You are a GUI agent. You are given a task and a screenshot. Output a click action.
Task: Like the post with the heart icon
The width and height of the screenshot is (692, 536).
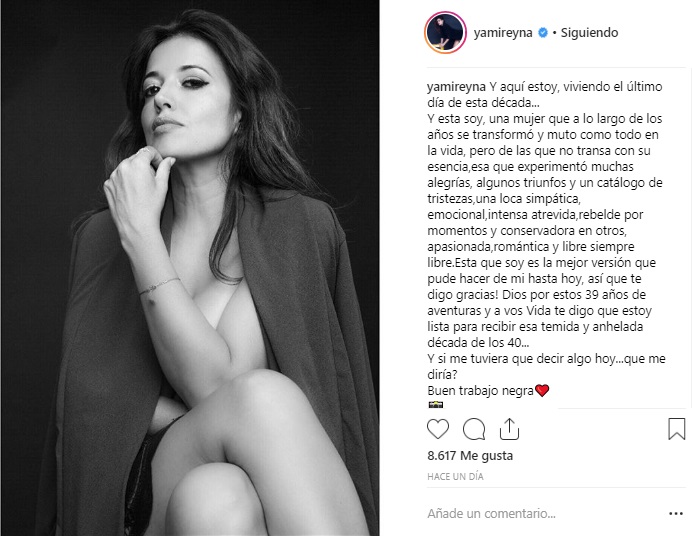(438, 429)
